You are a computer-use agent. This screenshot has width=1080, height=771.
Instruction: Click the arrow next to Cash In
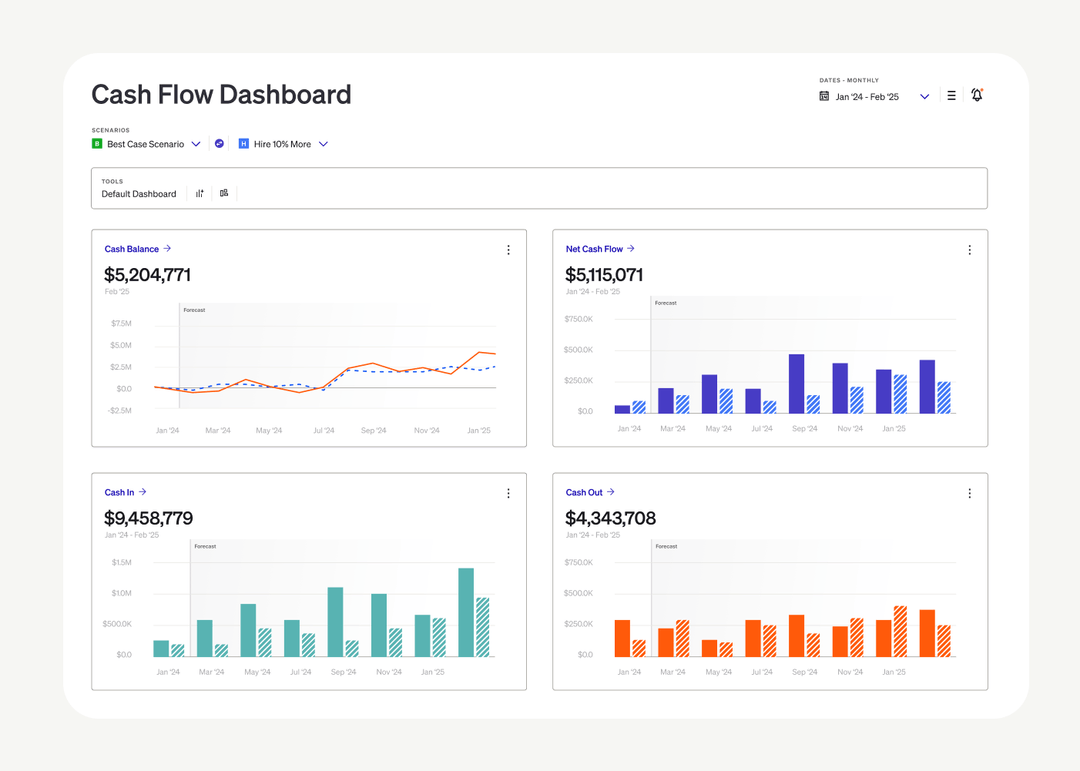coord(143,492)
